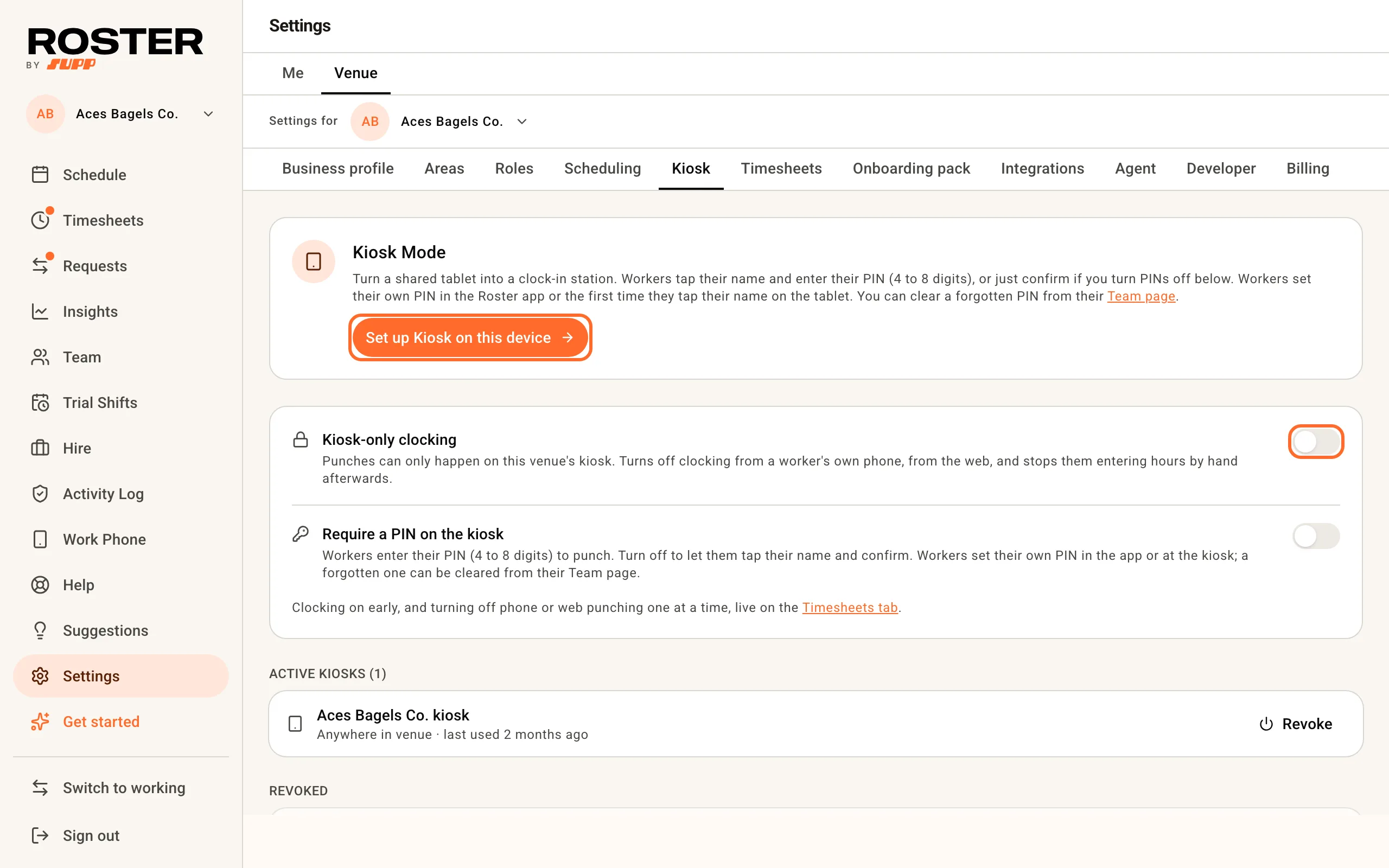This screenshot has height=868, width=1389.
Task: Click the Suggestions lightbulb icon
Action: coord(40,630)
